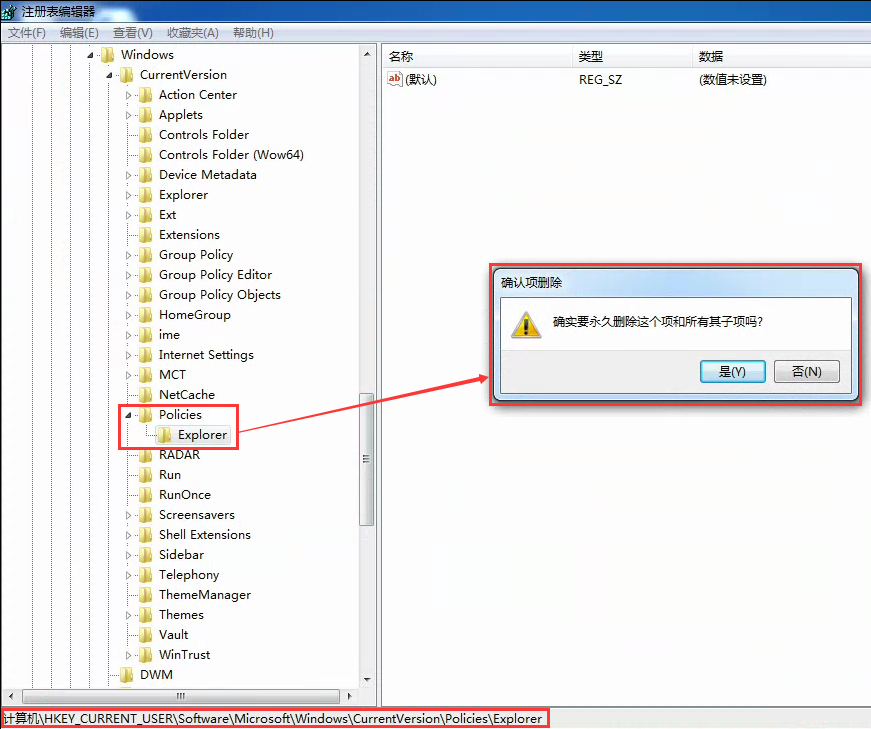Image resolution: width=871 pixels, height=729 pixels.
Task: Click the Run key folder icon
Action: pos(146,475)
